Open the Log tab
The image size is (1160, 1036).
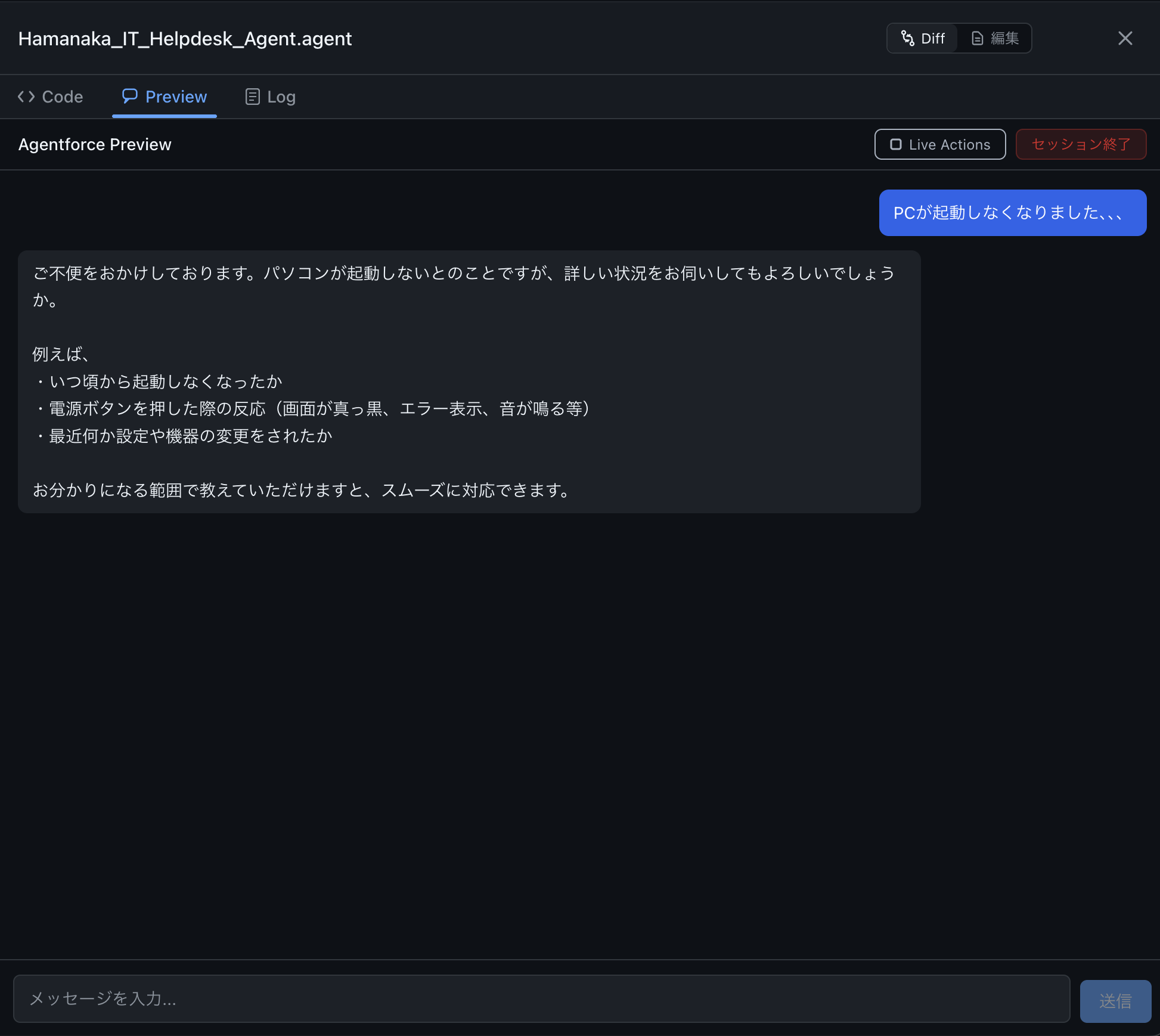tap(281, 97)
